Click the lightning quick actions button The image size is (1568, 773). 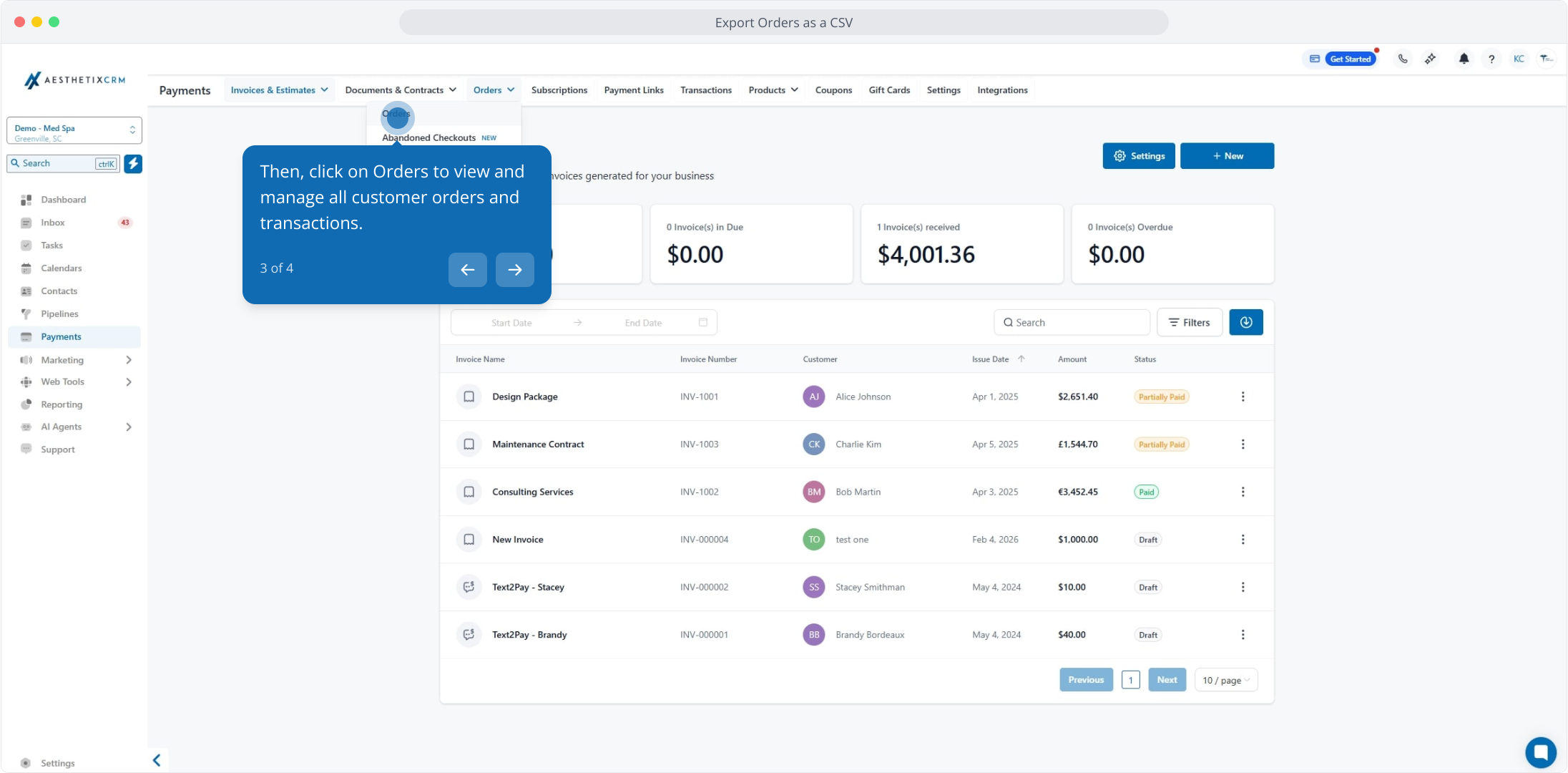point(133,163)
